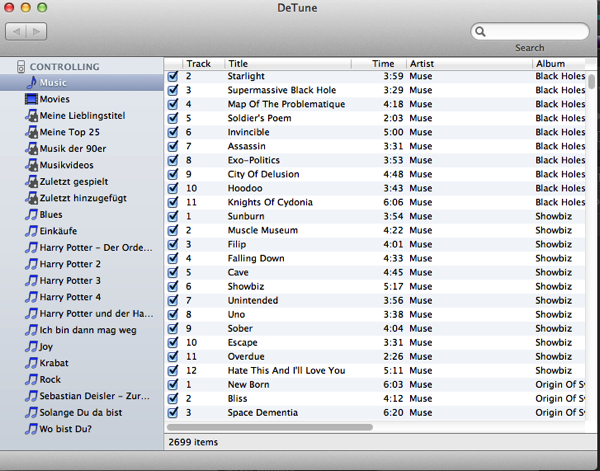Click the Solange Du da bist icon
The image size is (600, 471).
[31, 412]
